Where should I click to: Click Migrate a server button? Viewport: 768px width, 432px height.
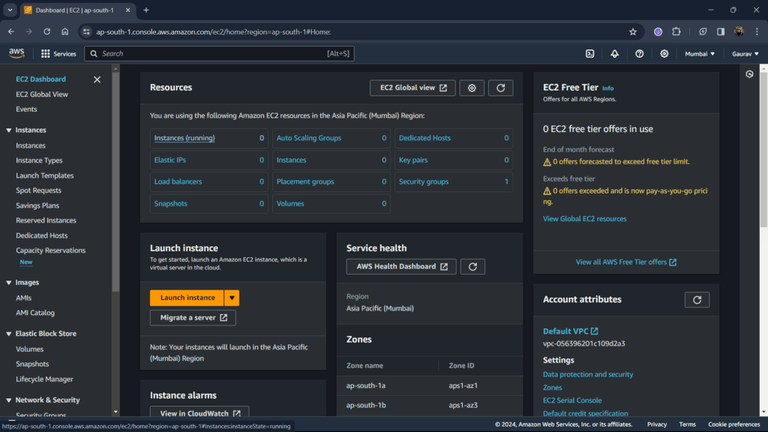[193, 318]
